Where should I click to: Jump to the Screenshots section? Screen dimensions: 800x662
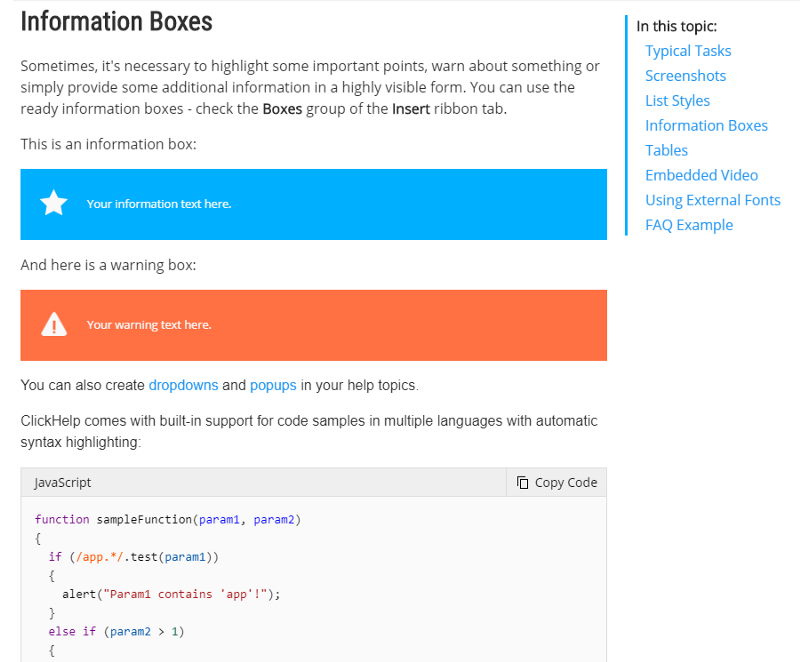pyautogui.click(x=685, y=76)
